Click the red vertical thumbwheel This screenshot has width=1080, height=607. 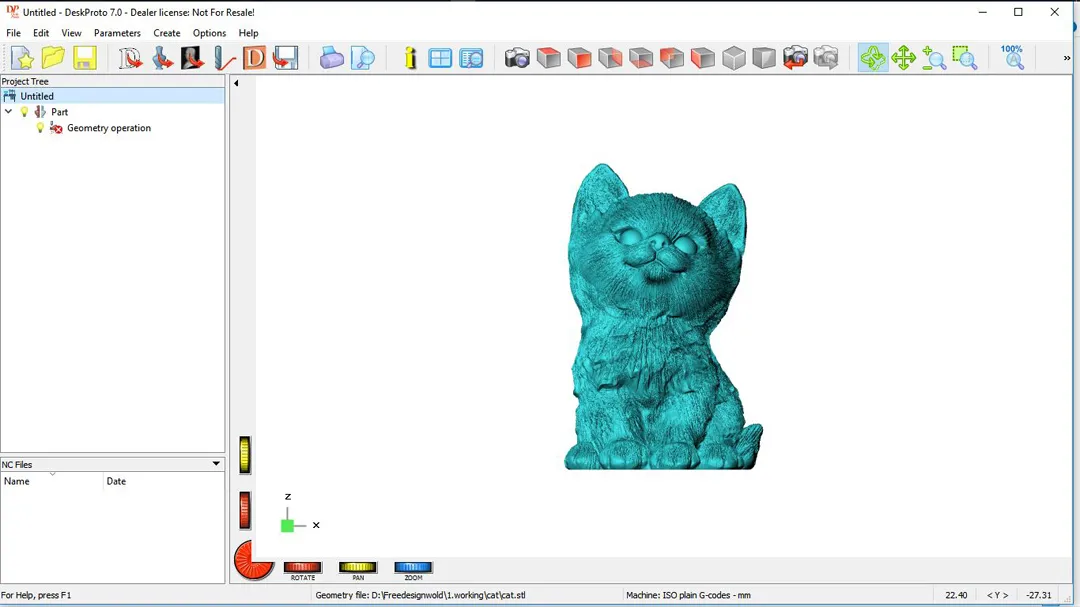[x=245, y=511]
